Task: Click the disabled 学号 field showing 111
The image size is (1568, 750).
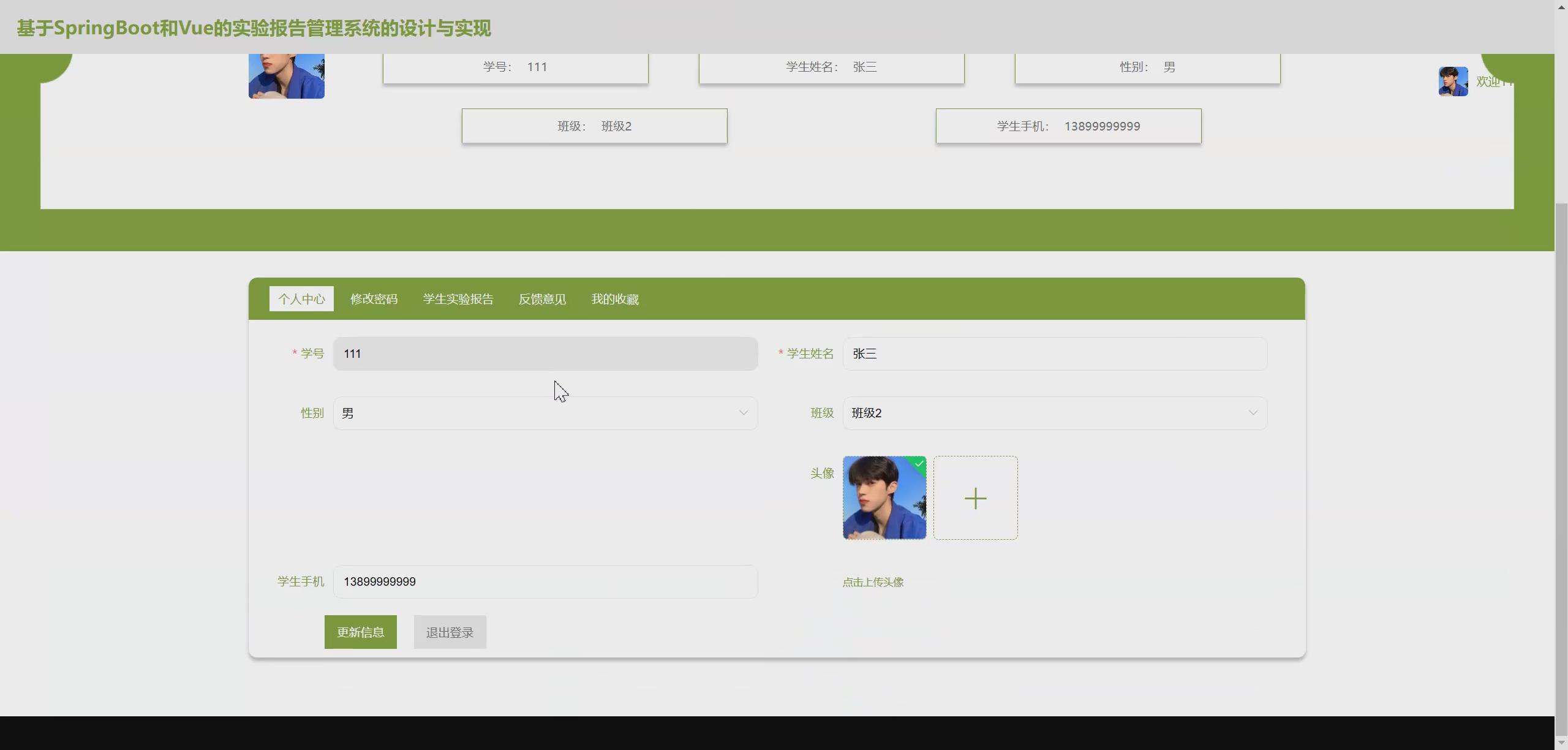Action: (x=545, y=354)
